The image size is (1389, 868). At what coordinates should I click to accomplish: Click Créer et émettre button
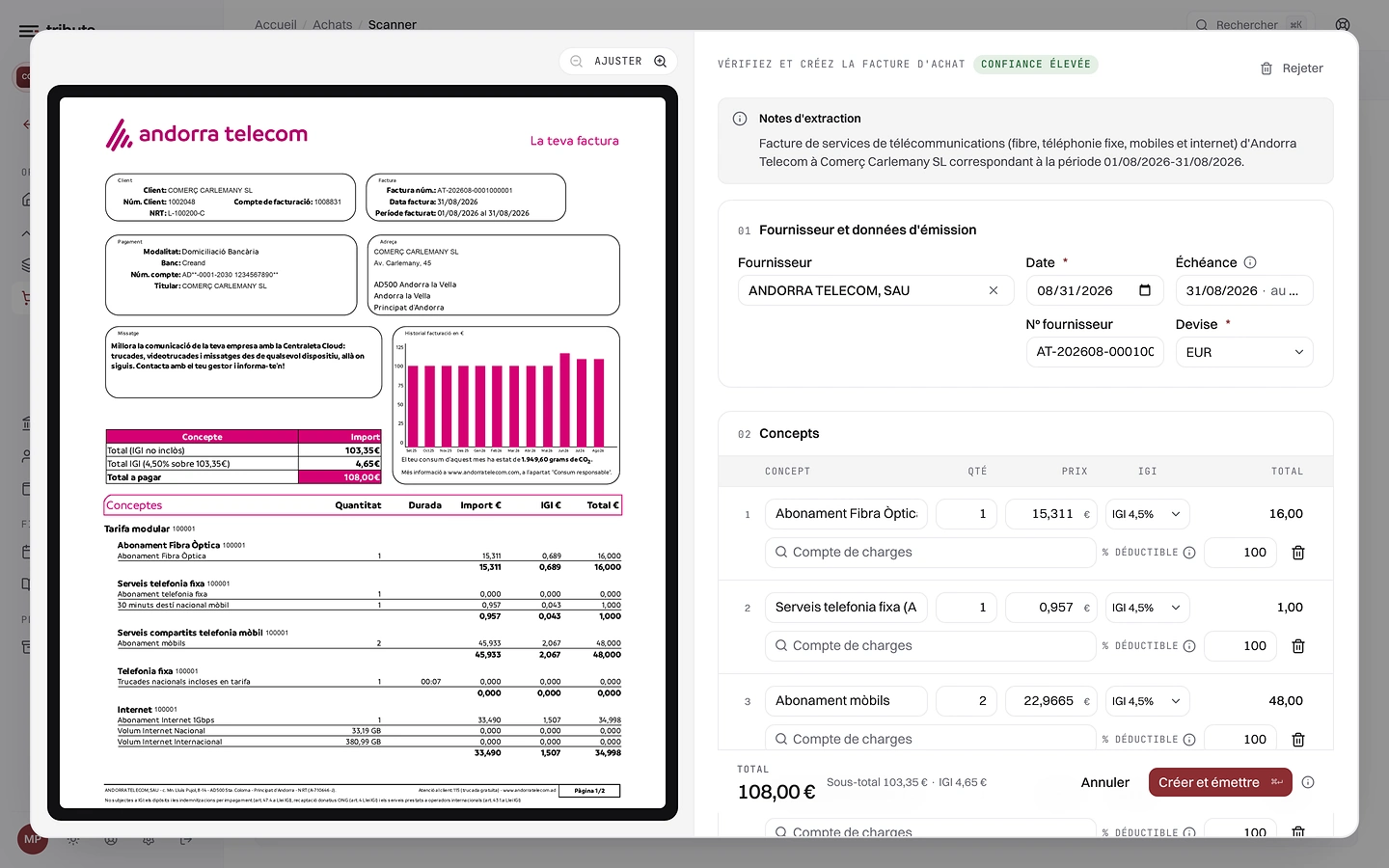pyautogui.click(x=1220, y=782)
